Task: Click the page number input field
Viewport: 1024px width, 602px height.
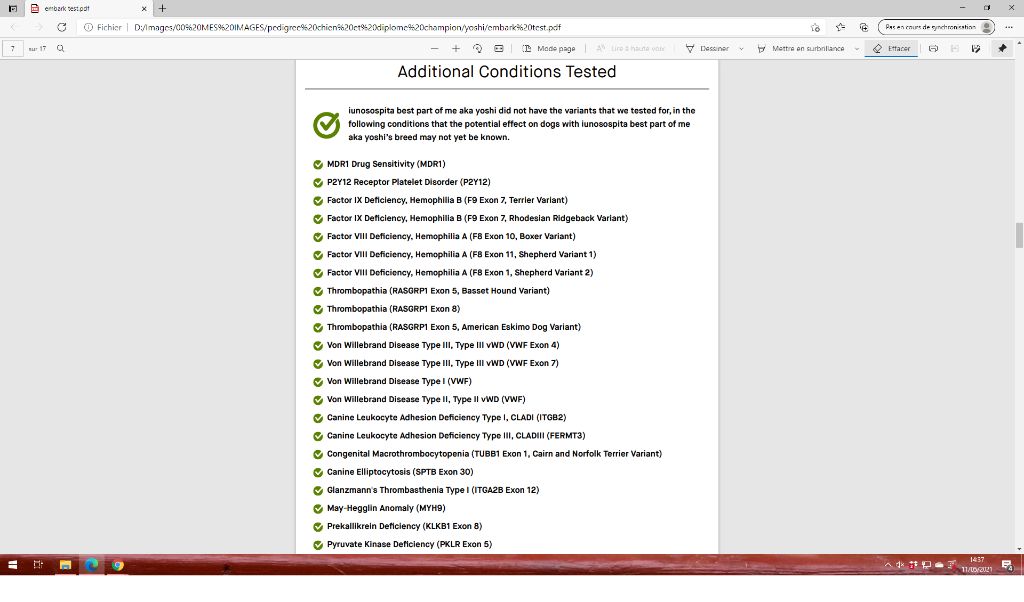Action: (x=13, y=48)
